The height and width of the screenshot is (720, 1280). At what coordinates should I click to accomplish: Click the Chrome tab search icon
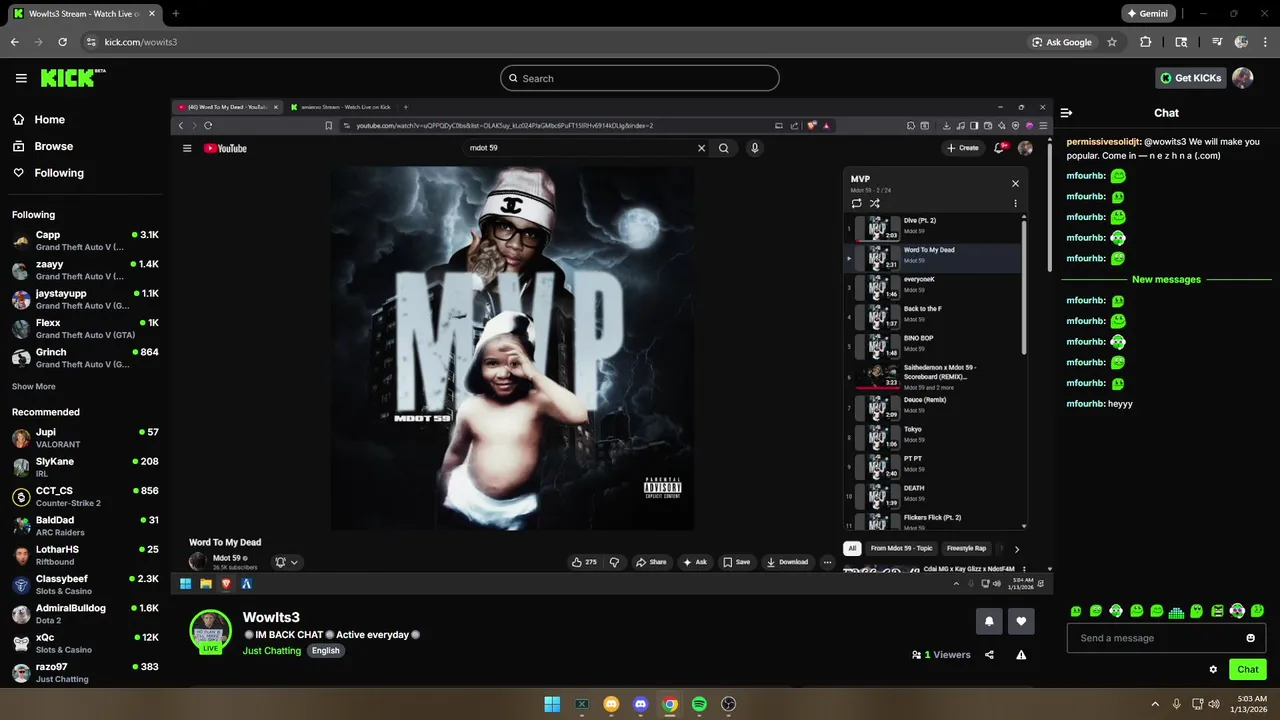point(1181,42)
